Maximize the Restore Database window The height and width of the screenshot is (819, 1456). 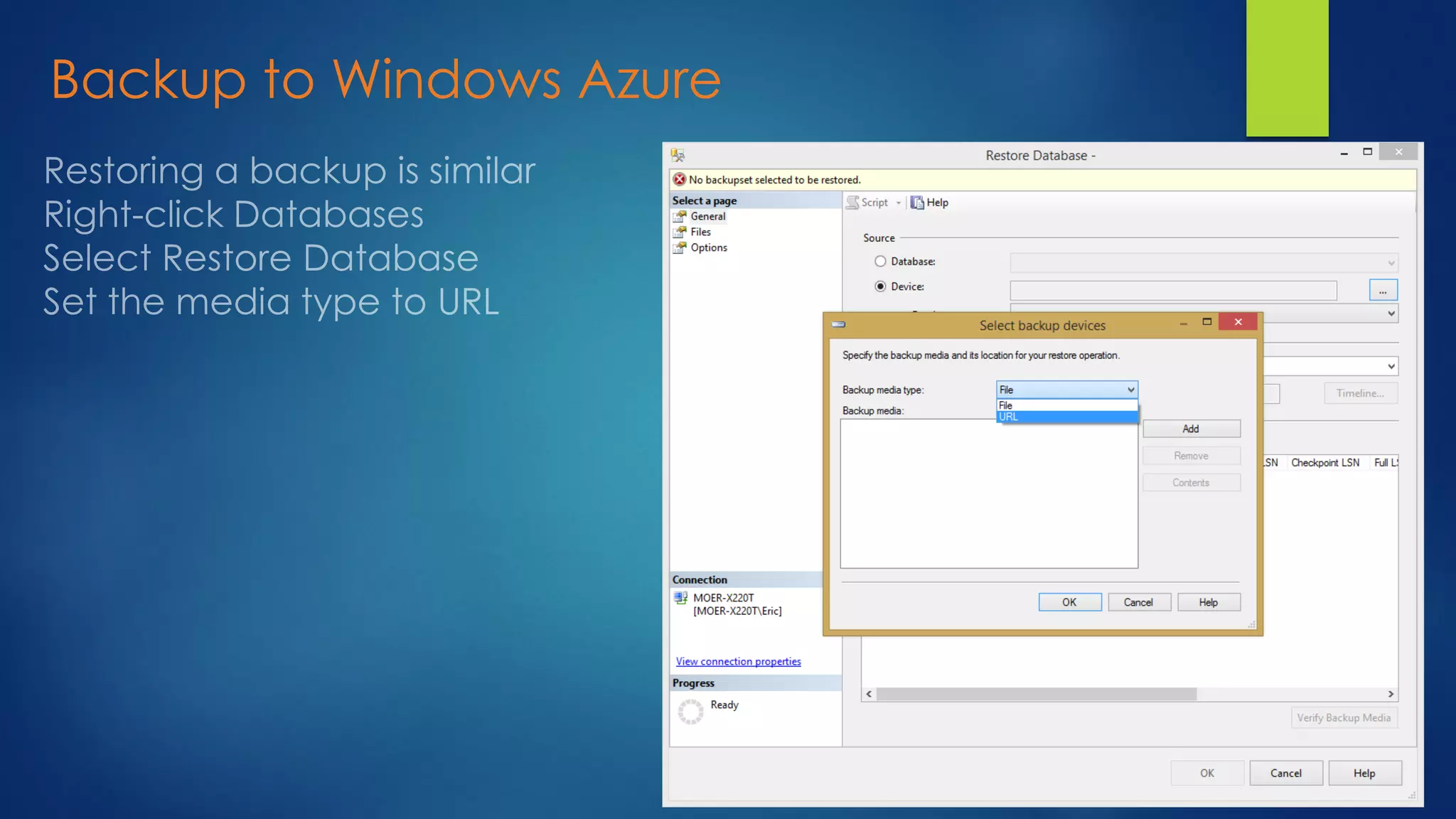tap(1367, 152)
